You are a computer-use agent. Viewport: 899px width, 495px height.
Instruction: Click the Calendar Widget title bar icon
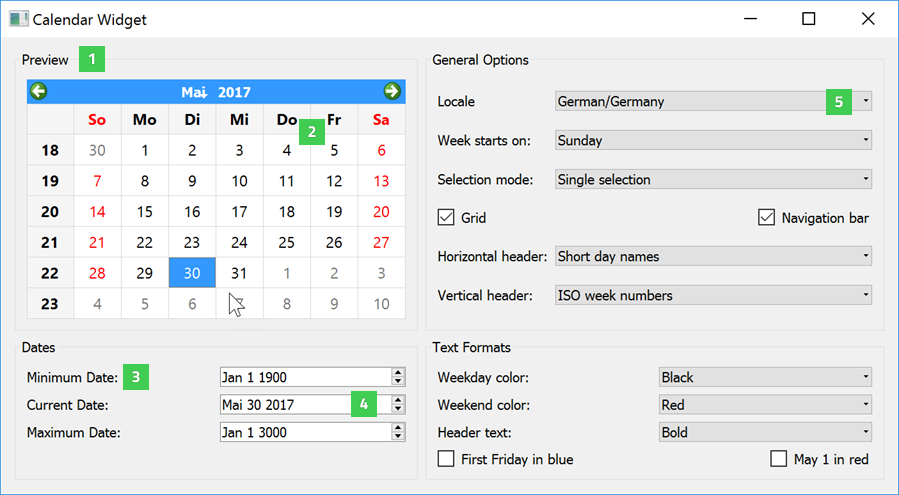(19, 19)
